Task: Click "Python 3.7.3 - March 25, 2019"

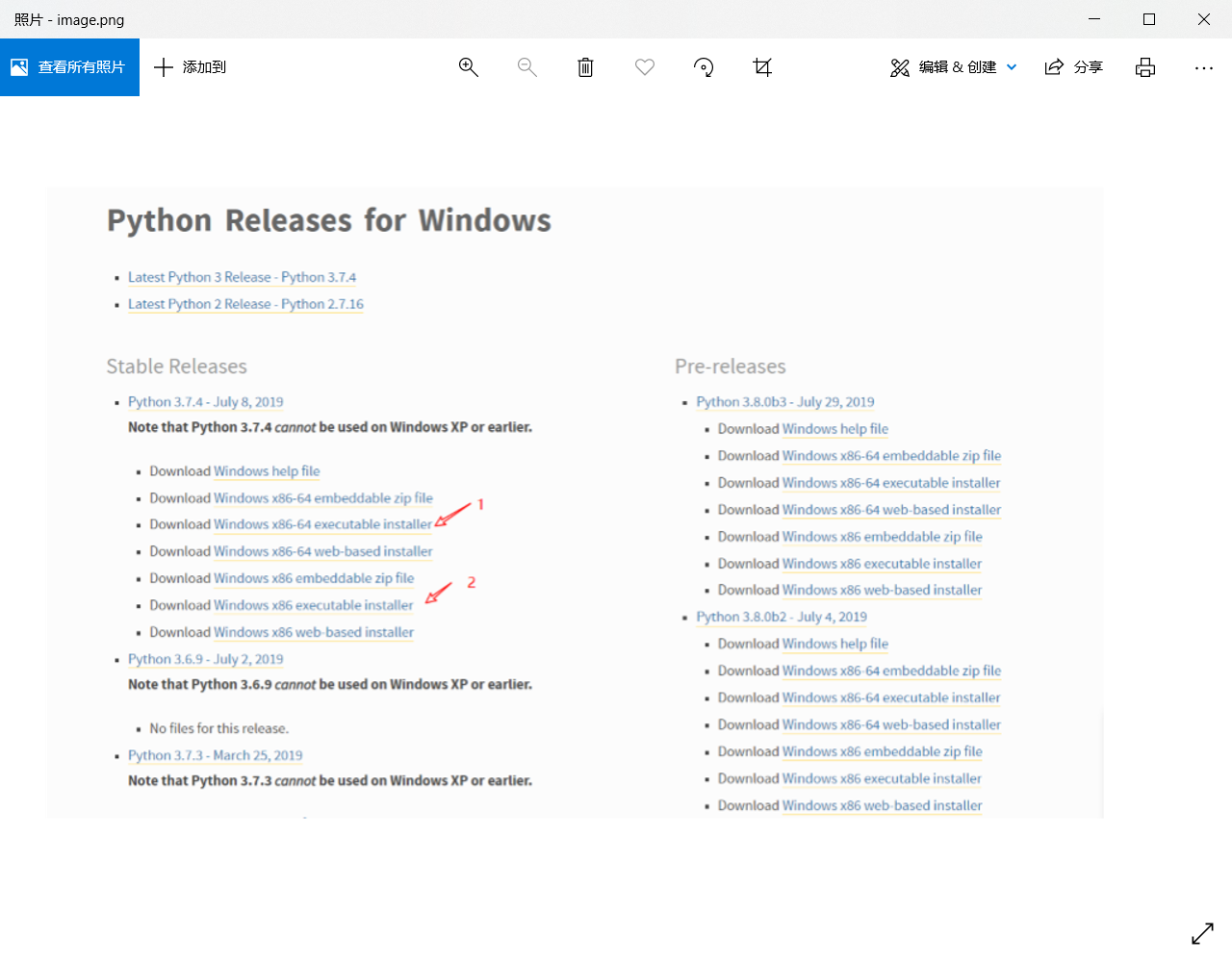Action: click(216, 755)
